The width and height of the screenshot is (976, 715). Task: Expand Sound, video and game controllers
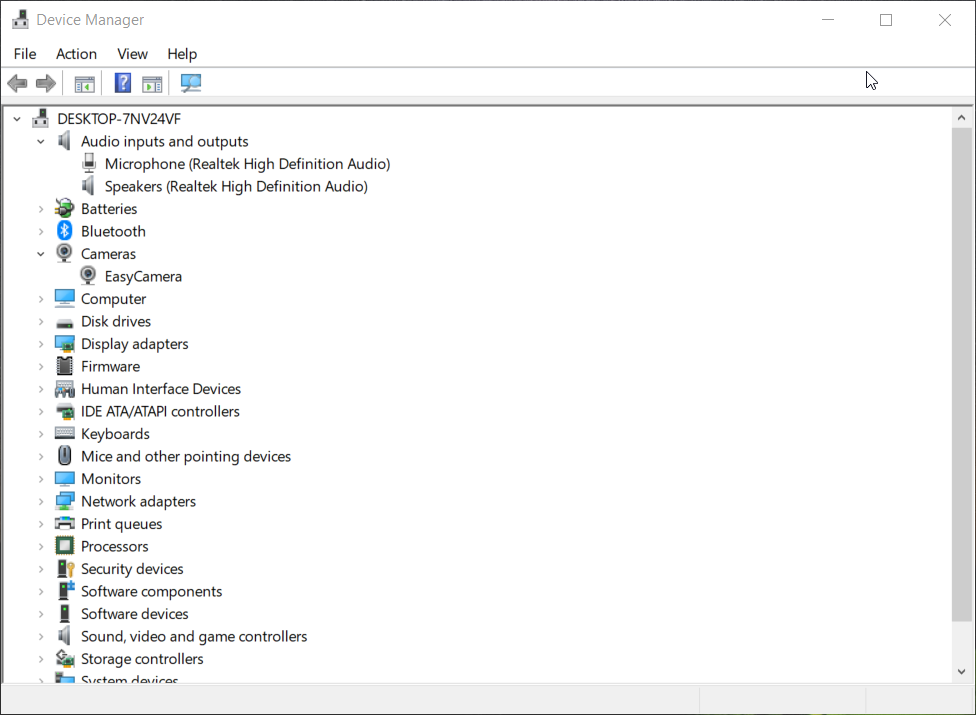[x=41, y=637]
